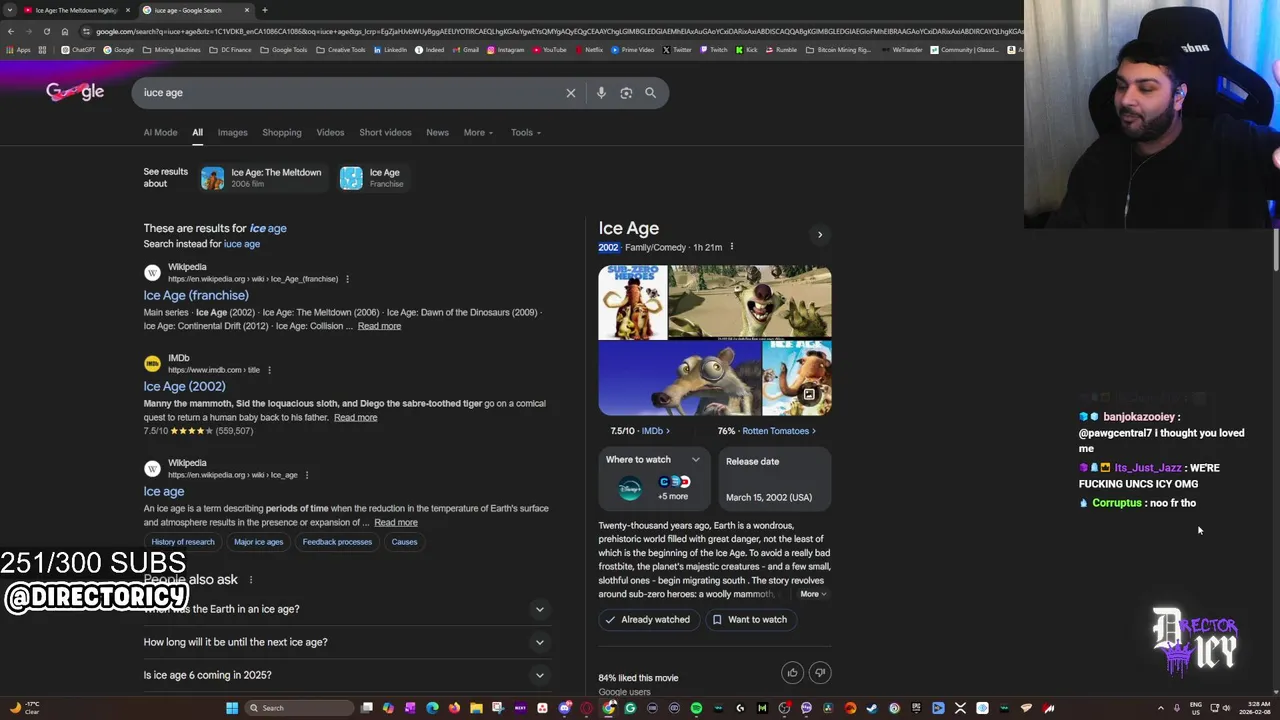Reload the page
Image resolution: width=1280 pixels, height=720 pixels.
pos(46,31)
